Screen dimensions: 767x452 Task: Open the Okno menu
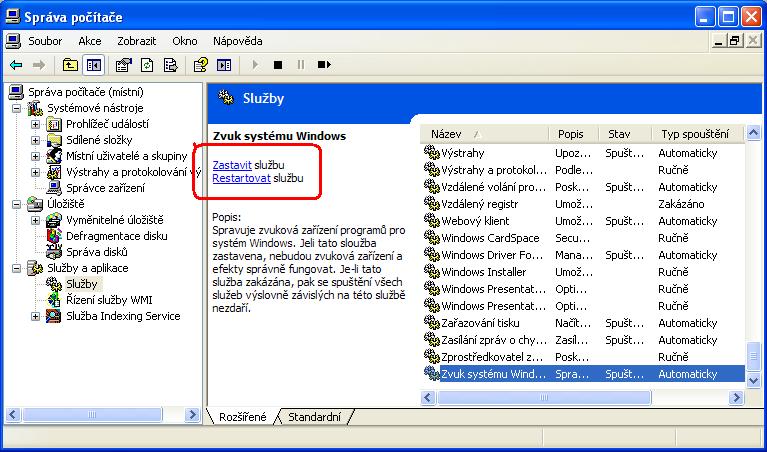tap(185, 41)
